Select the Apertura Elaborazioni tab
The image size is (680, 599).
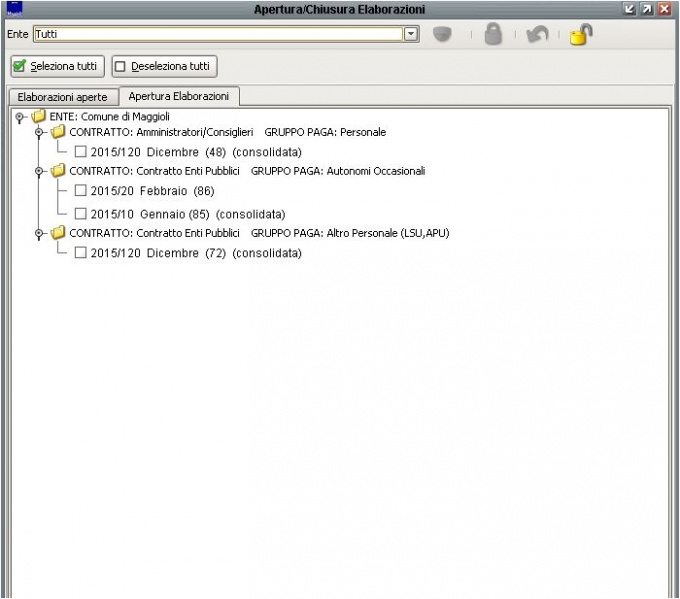click(x=179, y=96)
